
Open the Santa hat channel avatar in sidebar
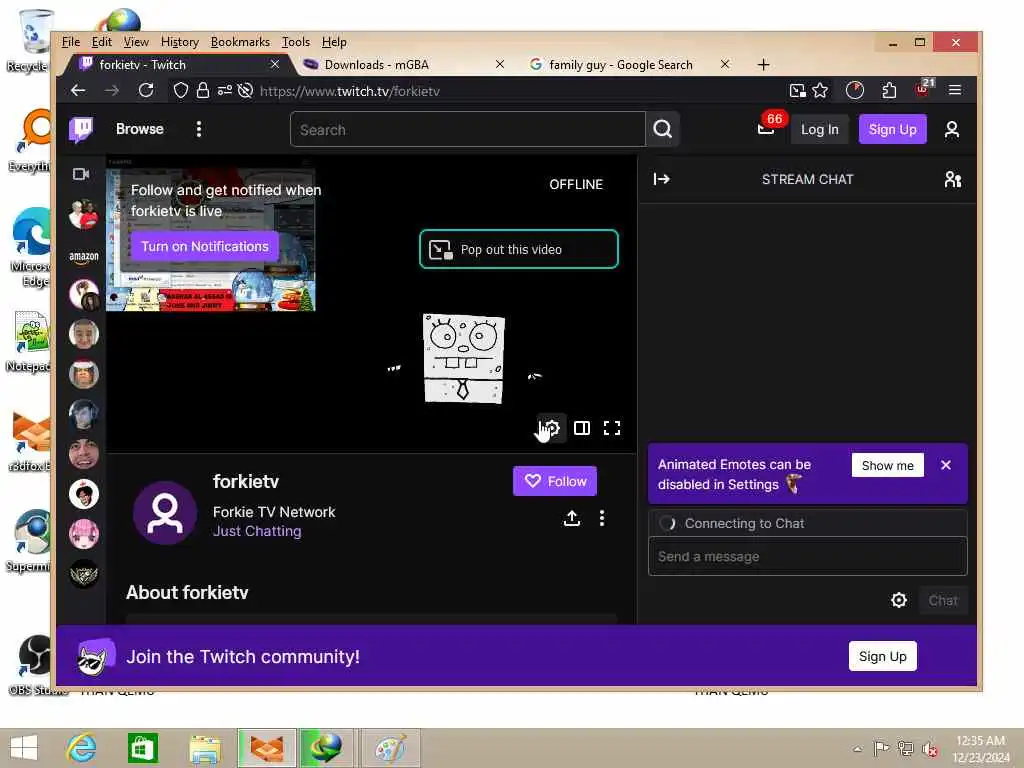(x=84, y=374)
